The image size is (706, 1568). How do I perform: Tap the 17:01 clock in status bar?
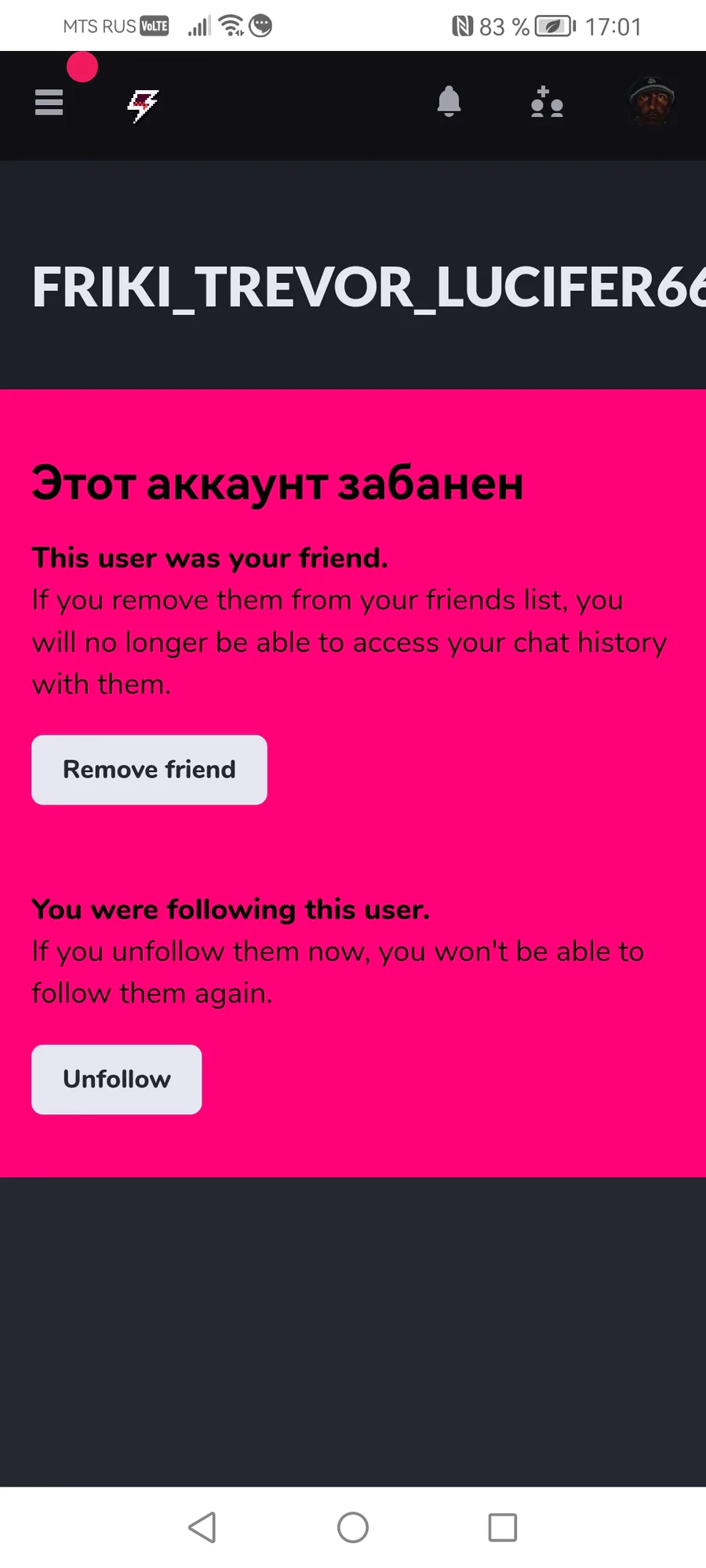pos(613,27)
